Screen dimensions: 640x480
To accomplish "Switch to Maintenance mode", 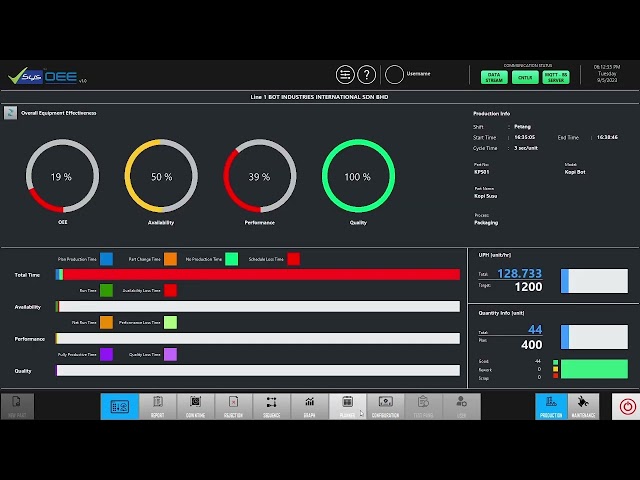I will [583, 407].
